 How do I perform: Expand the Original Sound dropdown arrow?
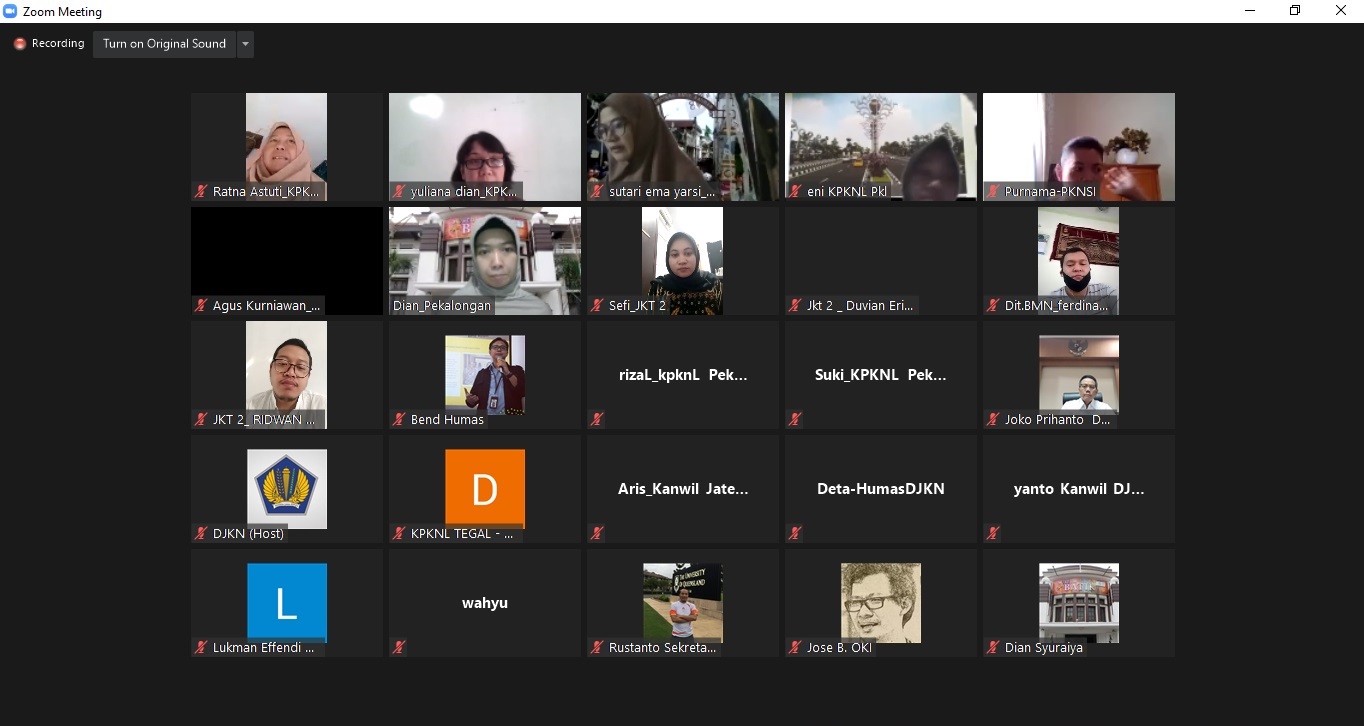click(245, 44)
